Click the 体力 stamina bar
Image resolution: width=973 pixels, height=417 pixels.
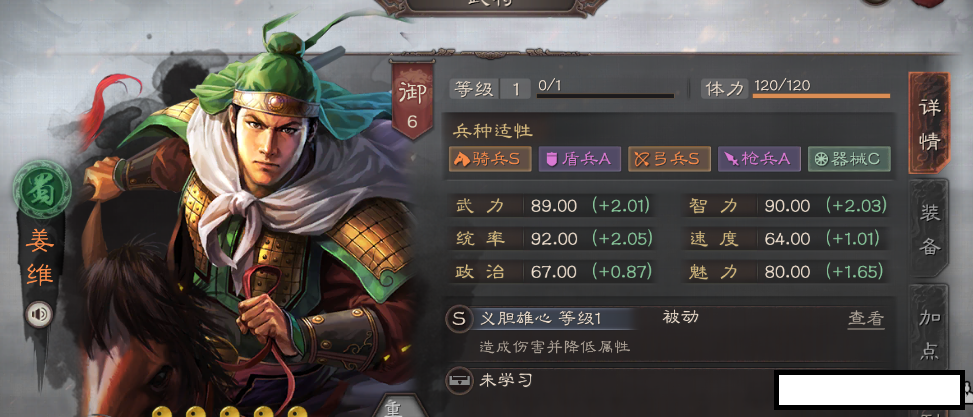tap(821, 96)
